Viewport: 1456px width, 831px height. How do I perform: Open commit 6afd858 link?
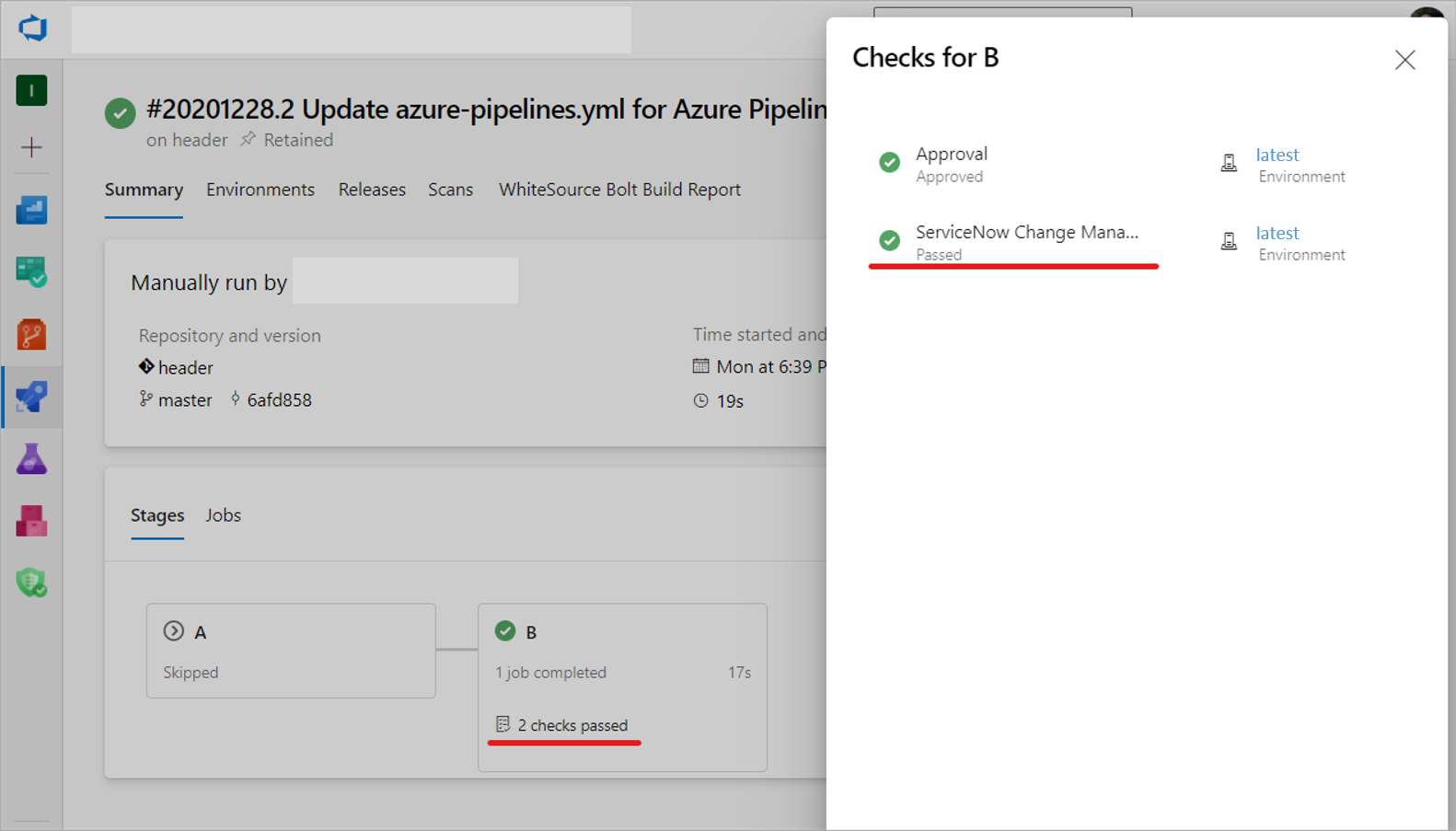click(279, 399)
